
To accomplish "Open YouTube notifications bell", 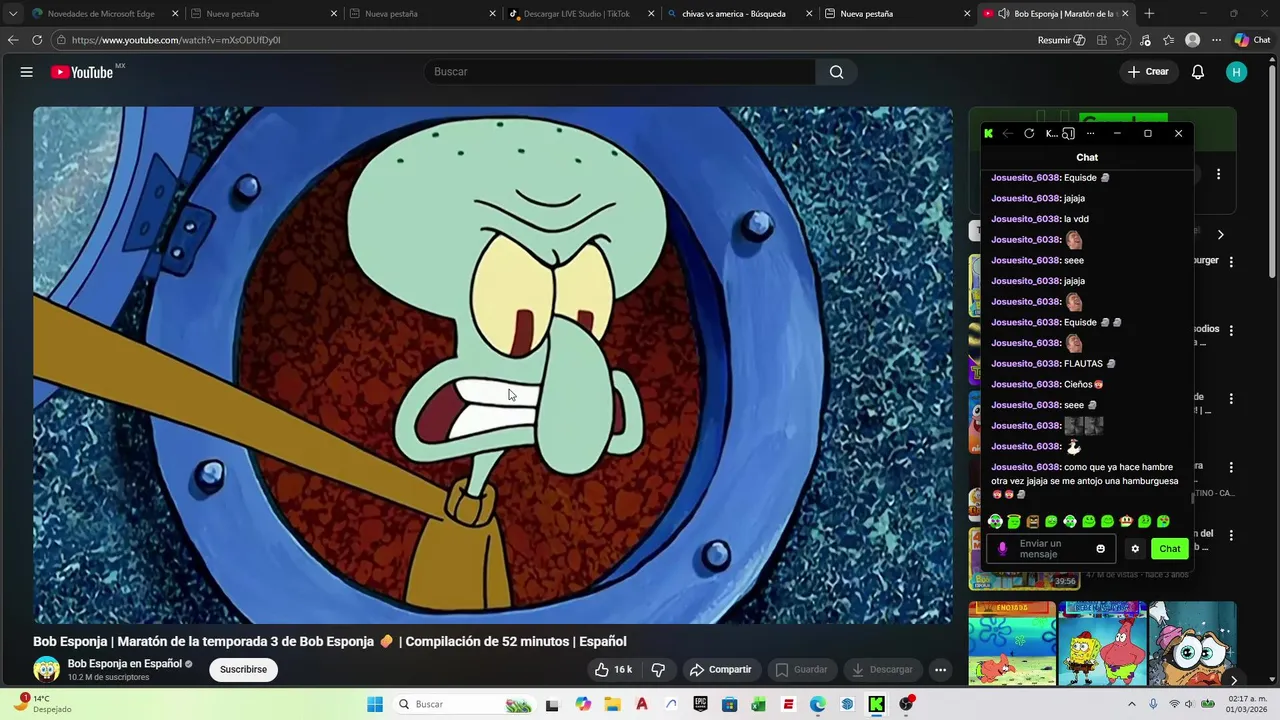I will click(x=1198, y=72).
